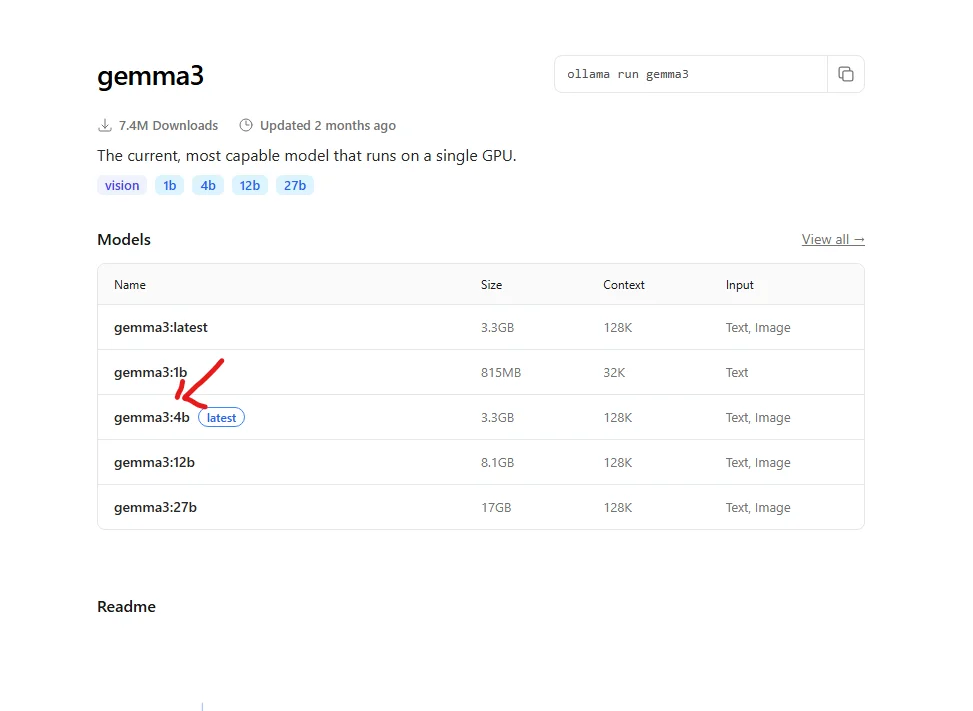Click the ollama run gemma3 command field
The image size is (973, 711).
[691, 74]
